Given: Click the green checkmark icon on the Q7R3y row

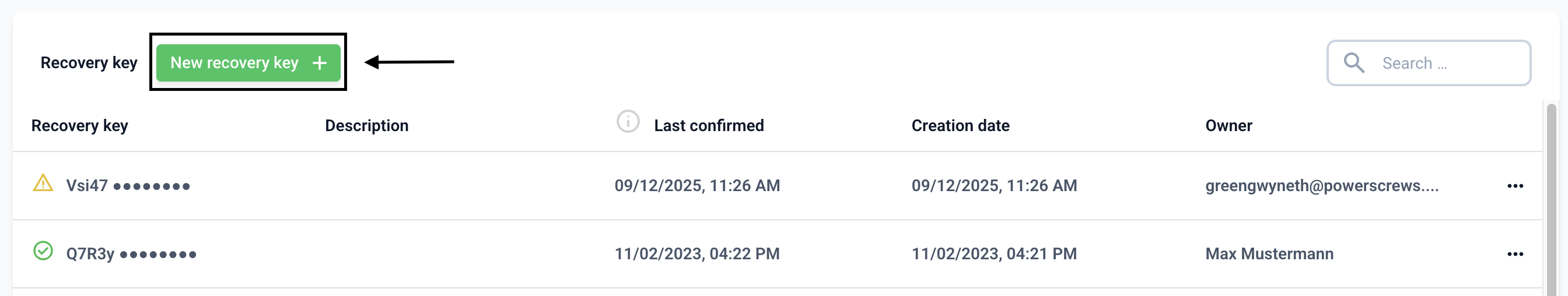Looking at the screenshot, I should click(x=43, y=251).
